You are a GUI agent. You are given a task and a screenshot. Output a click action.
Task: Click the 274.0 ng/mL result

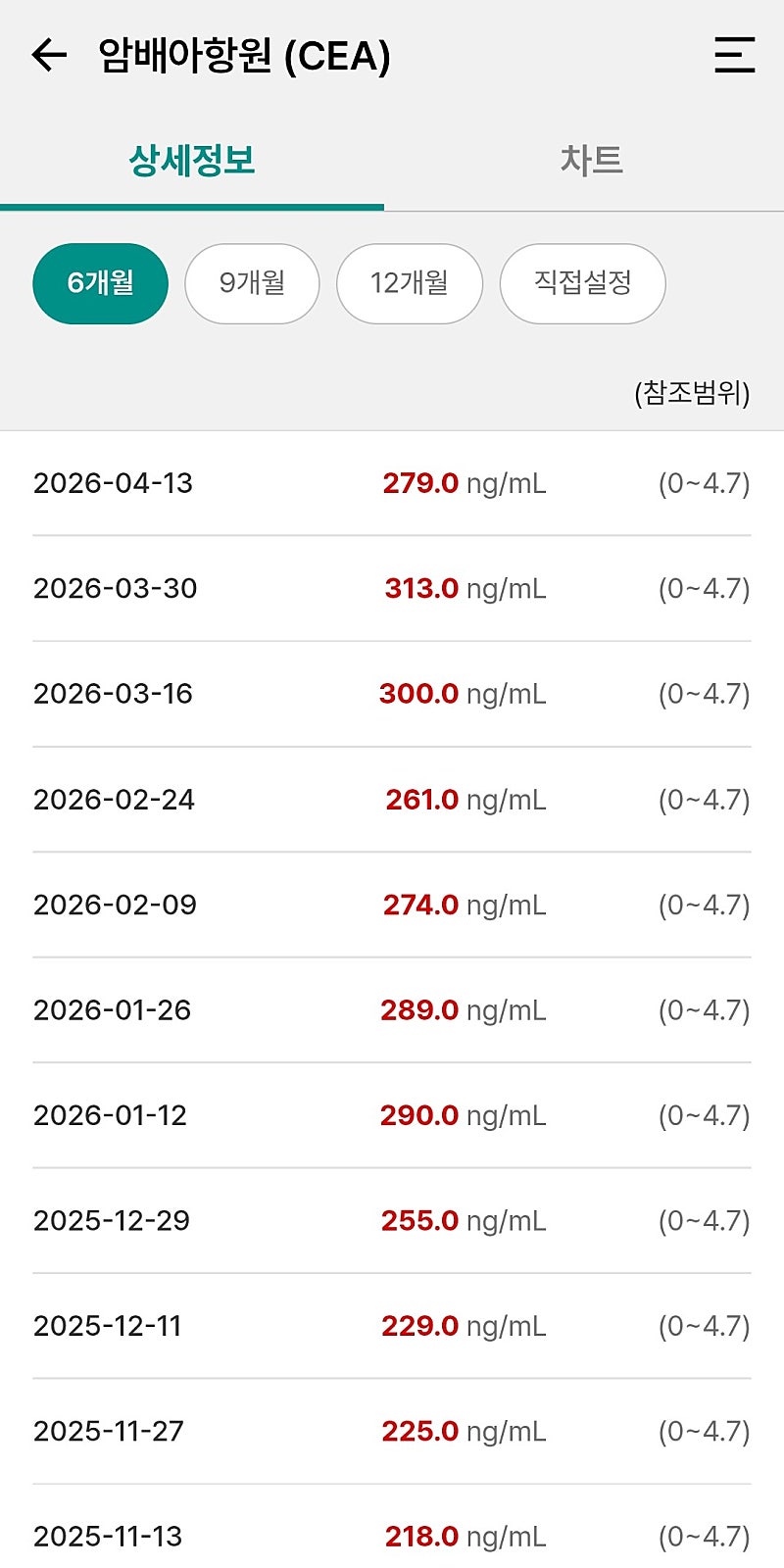(465, 905)
